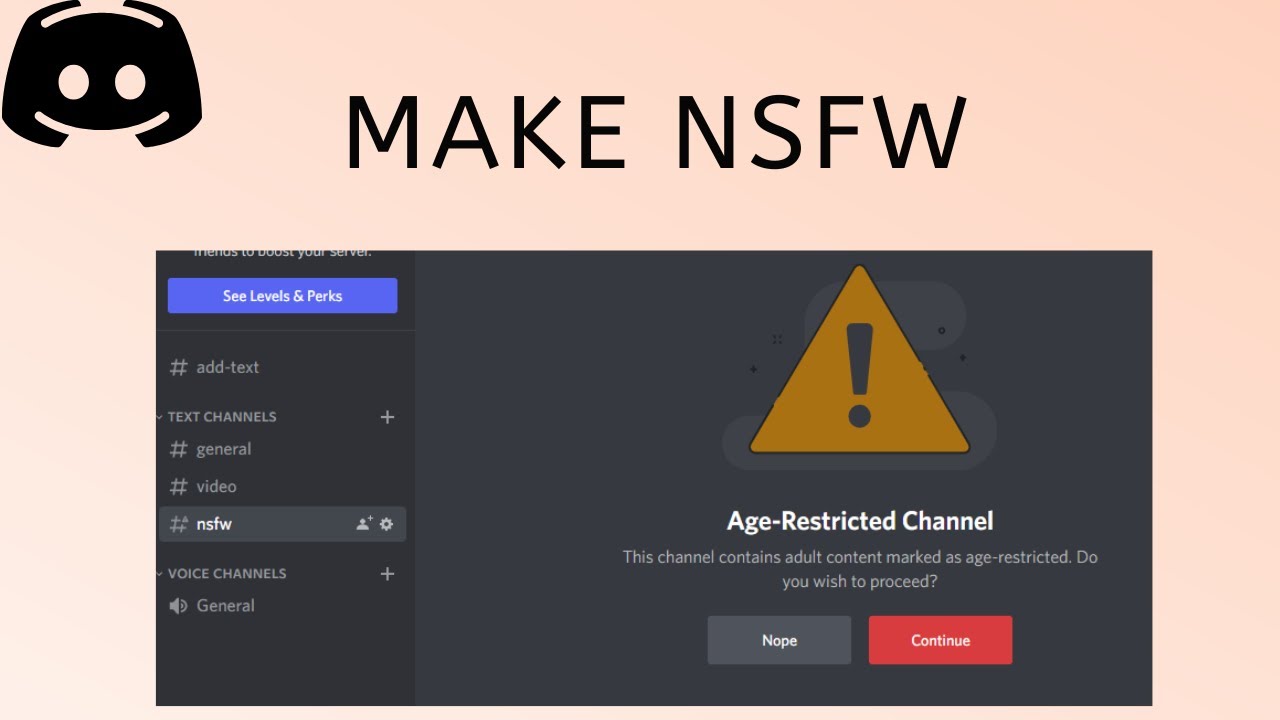Click the hash icon beside general

coord(179,449)
